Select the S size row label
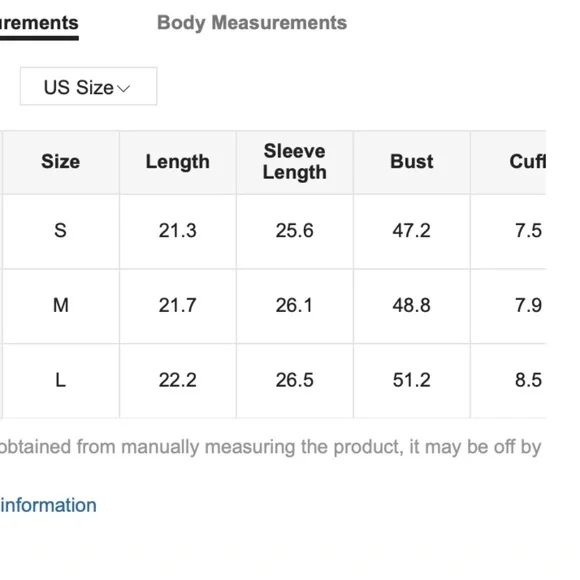Viewport: 580px width, 580px height. pyautogui.click(x=60, y=230)
